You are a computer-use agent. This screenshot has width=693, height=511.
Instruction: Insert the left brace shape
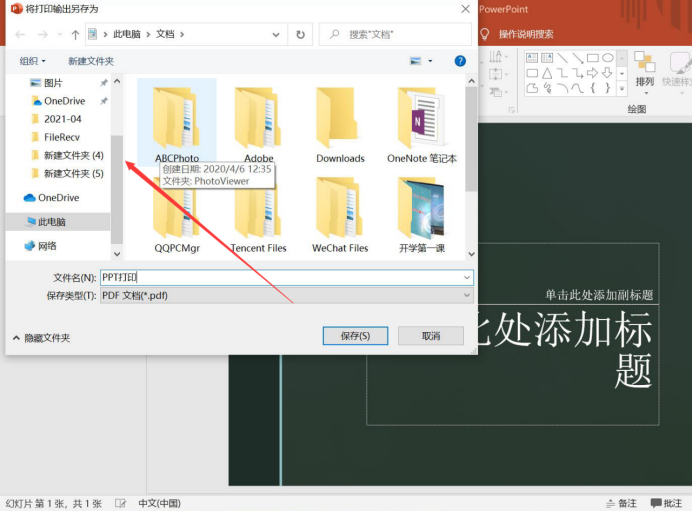[593, 88]
